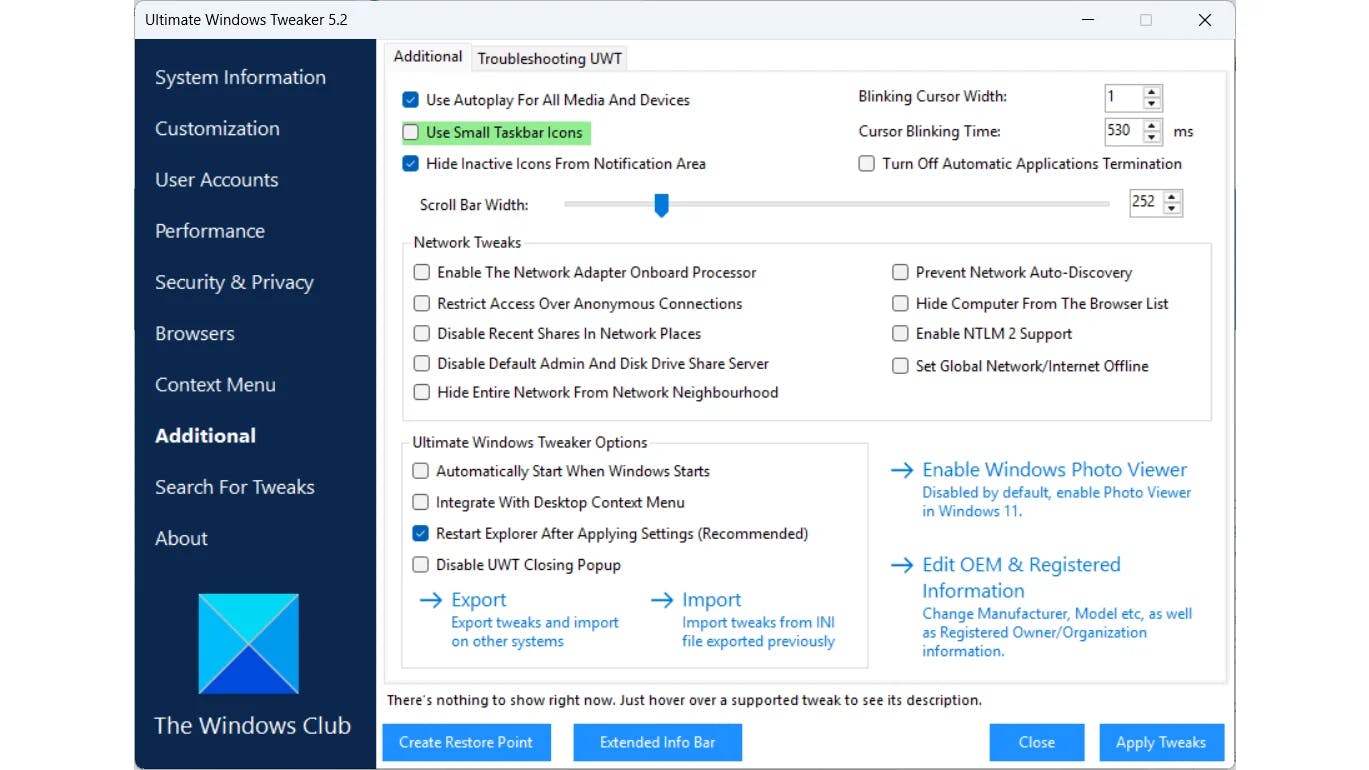Enable Turn Off Automatic Applications Termination

coord(867,164)
